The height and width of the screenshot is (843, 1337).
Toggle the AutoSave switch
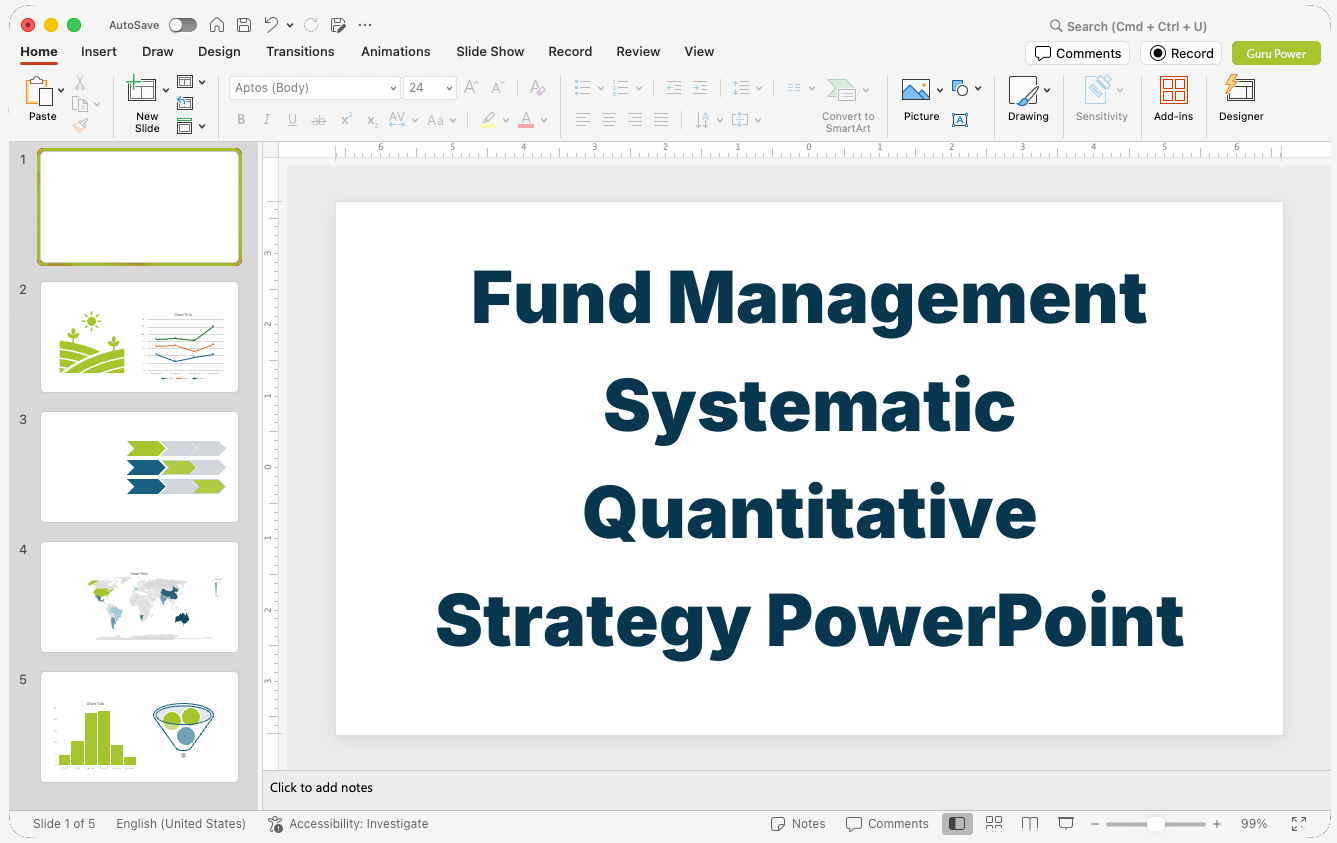coord(183,25)
